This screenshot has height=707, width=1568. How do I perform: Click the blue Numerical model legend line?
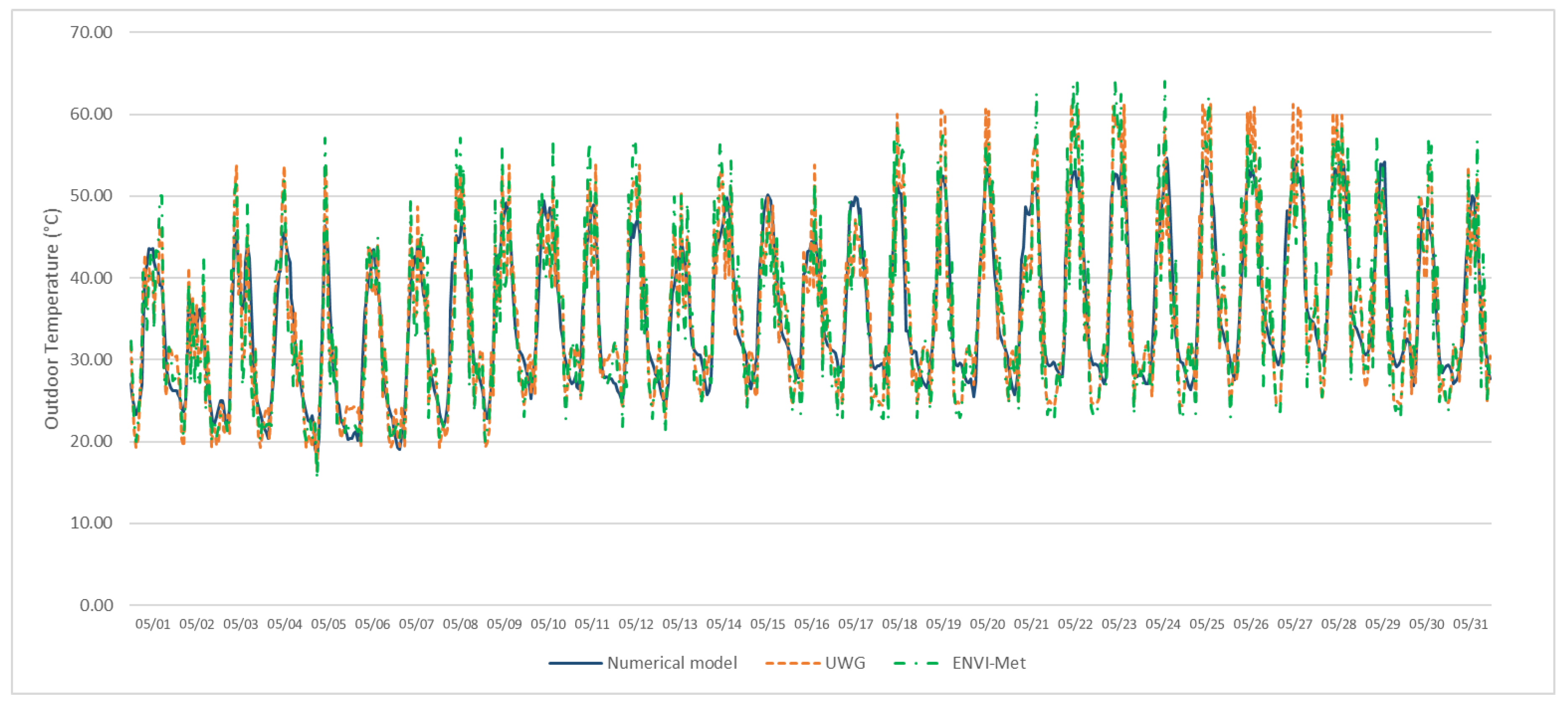coord(575,663)
